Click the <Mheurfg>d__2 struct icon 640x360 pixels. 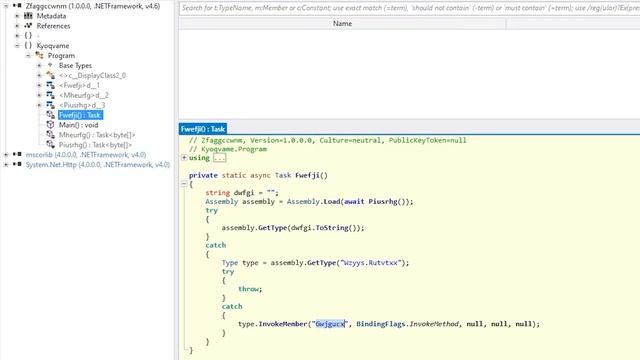[x=50, y=95]
